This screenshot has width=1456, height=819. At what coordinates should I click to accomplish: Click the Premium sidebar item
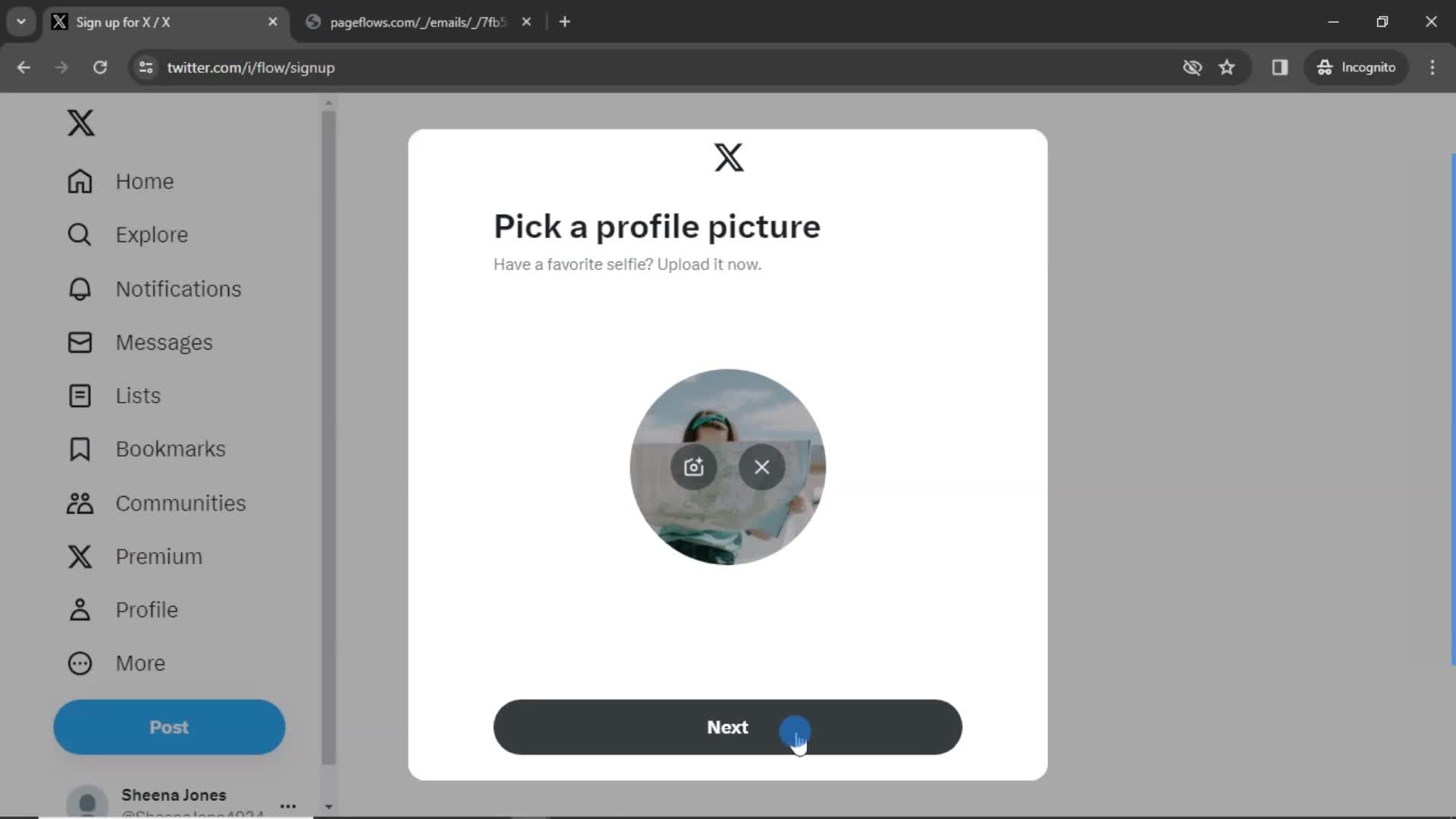pos(159,556)
